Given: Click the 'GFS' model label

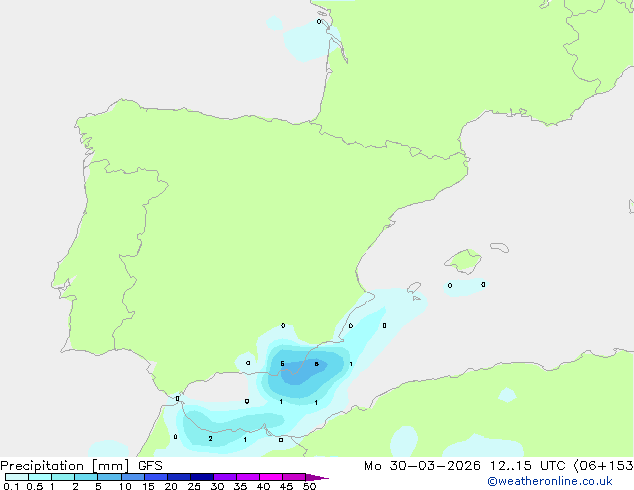Looking at the screenshot, I should [x=150, y=466].
